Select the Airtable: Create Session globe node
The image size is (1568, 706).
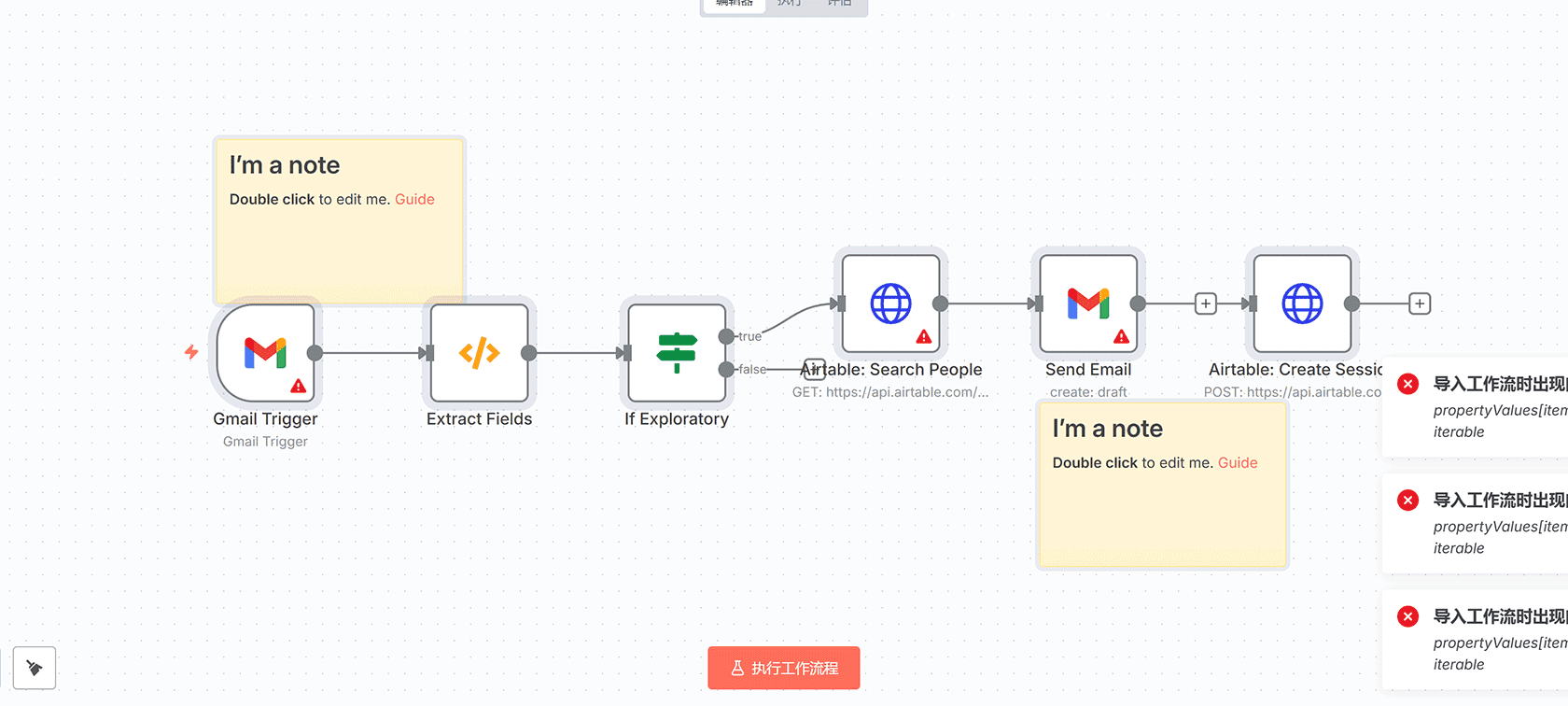(1302, 304)
